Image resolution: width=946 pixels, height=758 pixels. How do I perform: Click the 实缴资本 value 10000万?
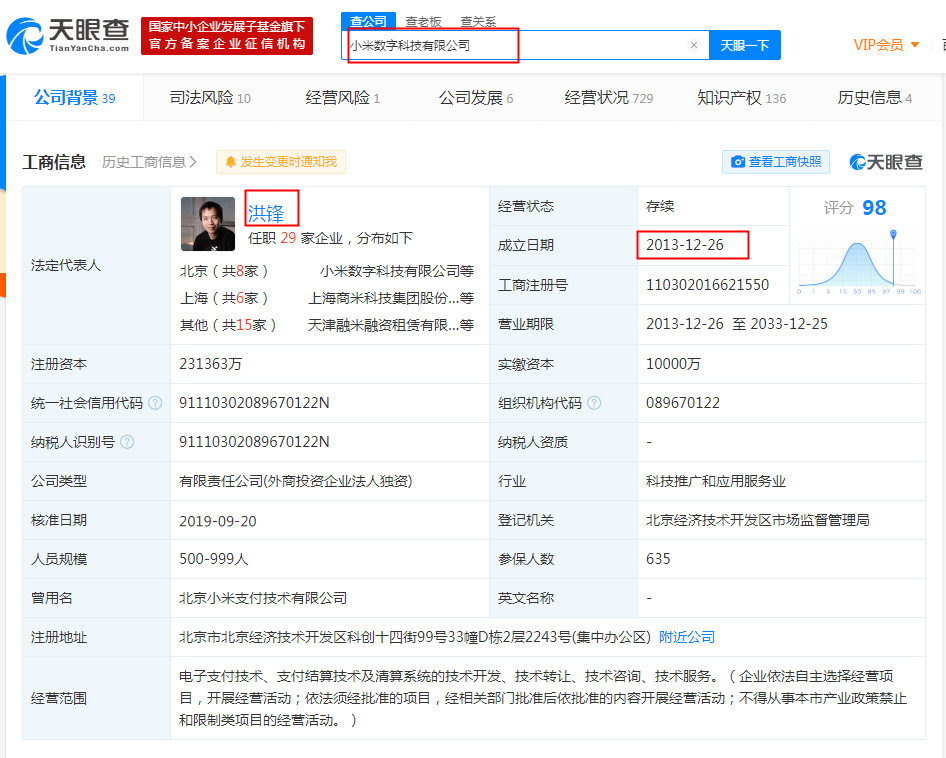coord(673,364)
